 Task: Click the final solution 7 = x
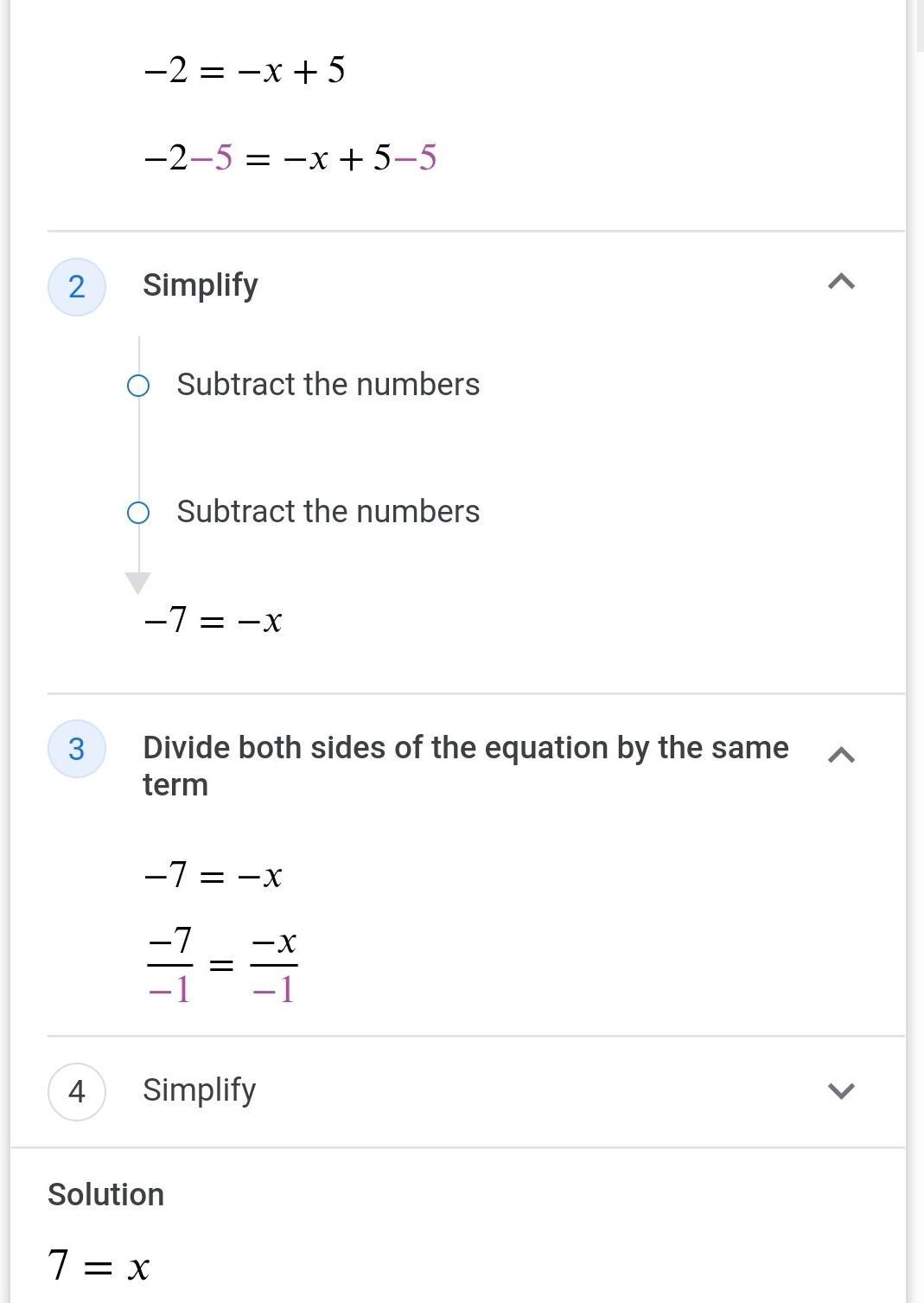[x=99, y=1266]
